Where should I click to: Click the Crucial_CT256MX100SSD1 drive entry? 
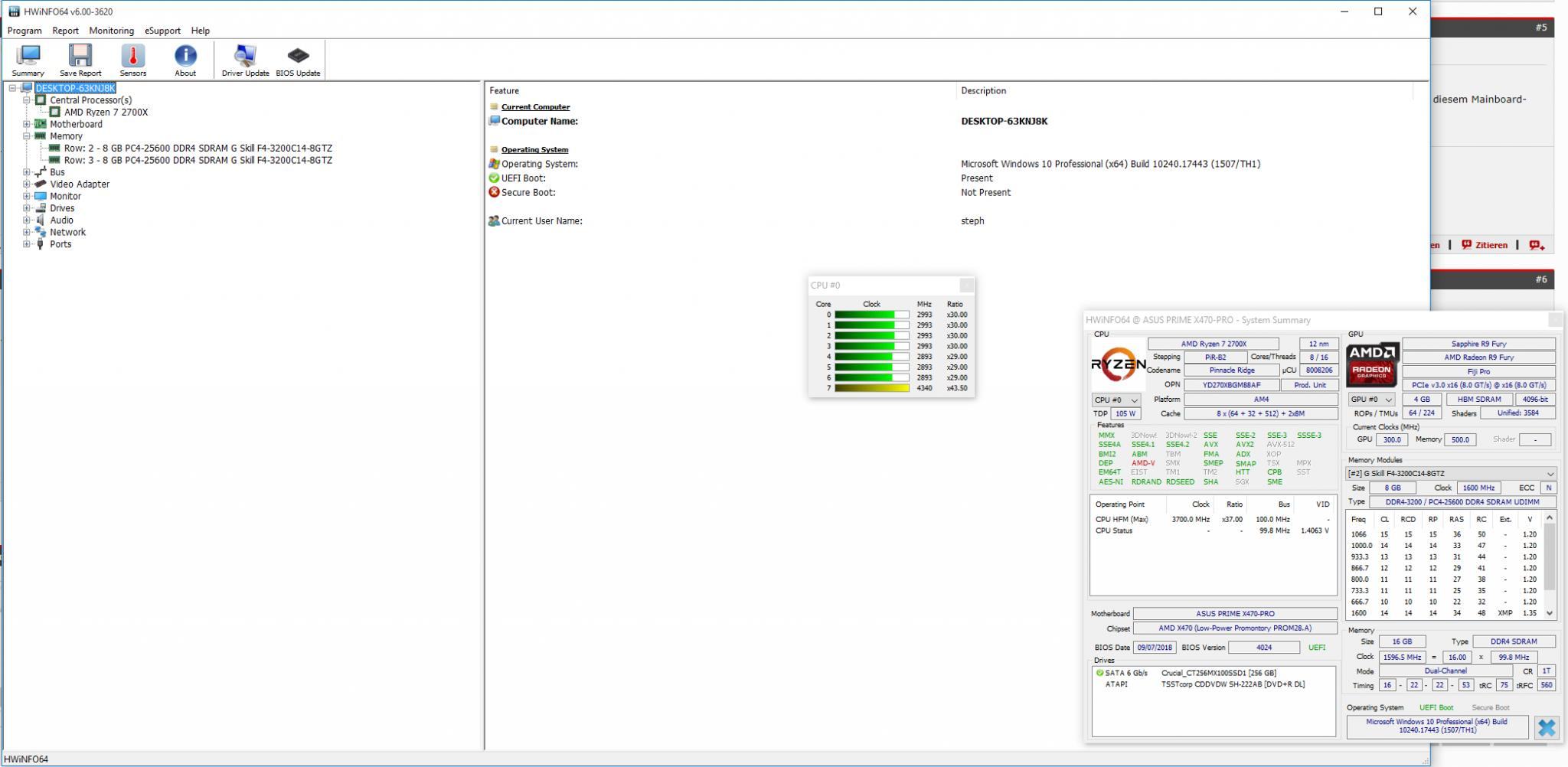point(1219,673)
